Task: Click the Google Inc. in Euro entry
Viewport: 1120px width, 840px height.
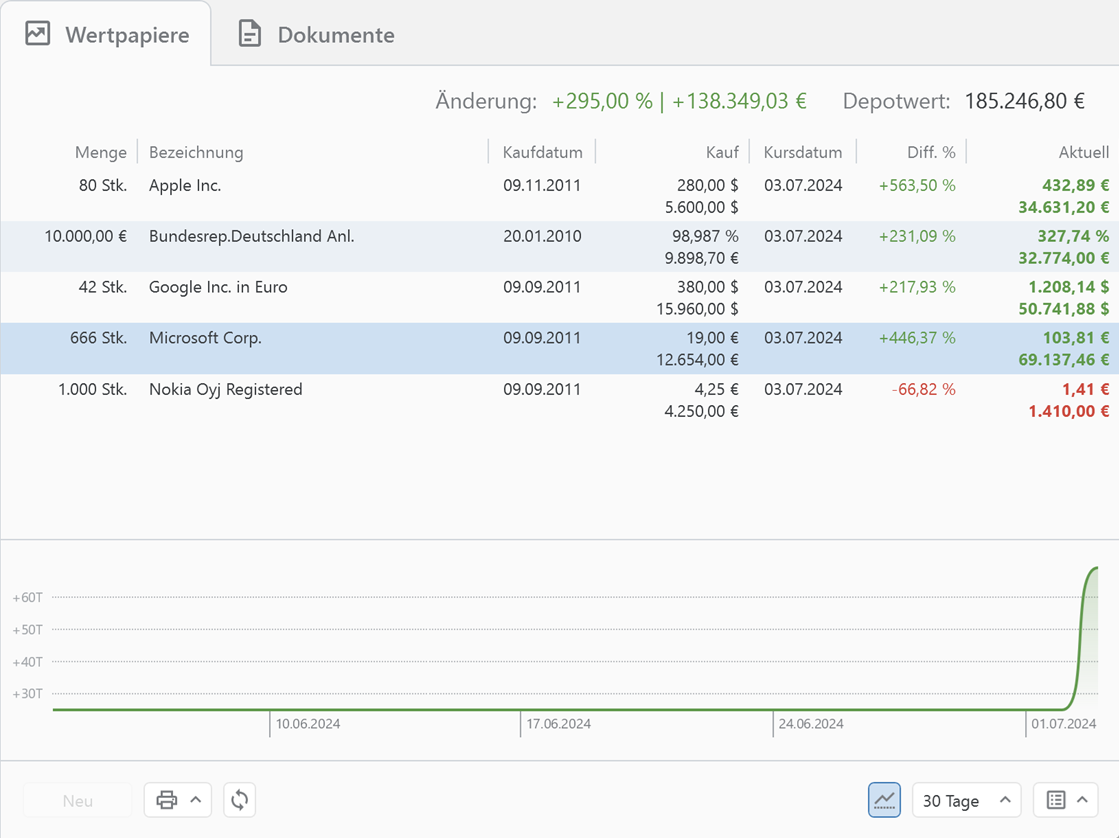Action: click(x=218, y=288)
